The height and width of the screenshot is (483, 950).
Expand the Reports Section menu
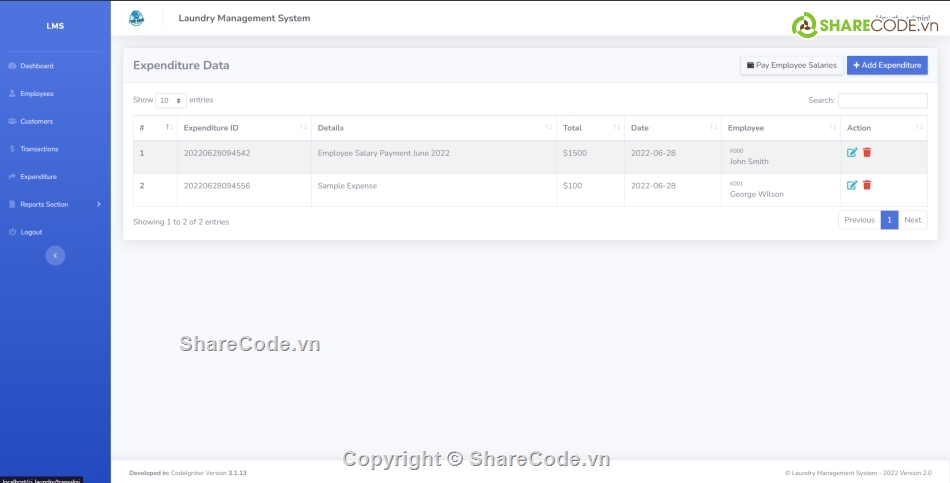tap(55, 204)
